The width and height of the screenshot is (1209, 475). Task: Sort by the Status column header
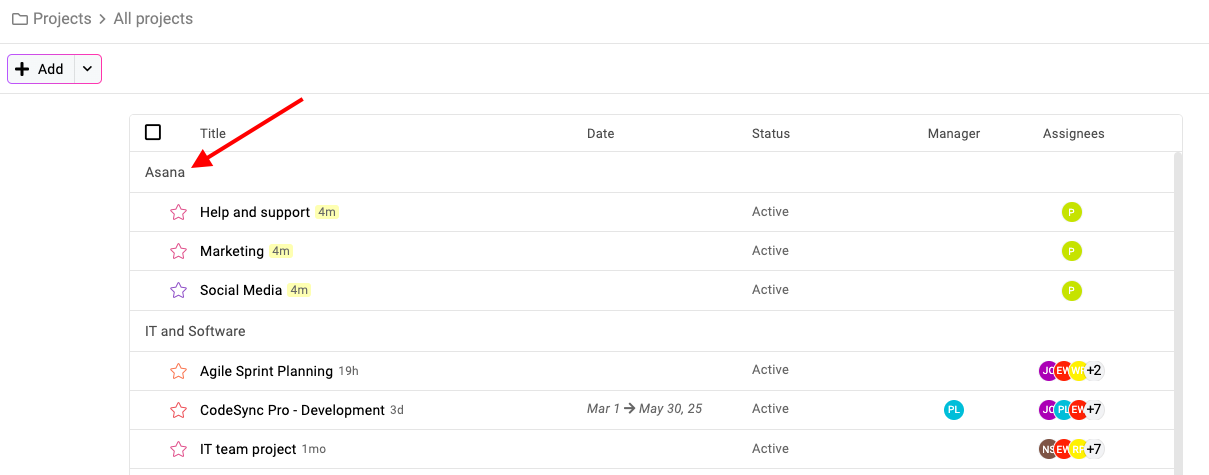[x=771, y=133]
